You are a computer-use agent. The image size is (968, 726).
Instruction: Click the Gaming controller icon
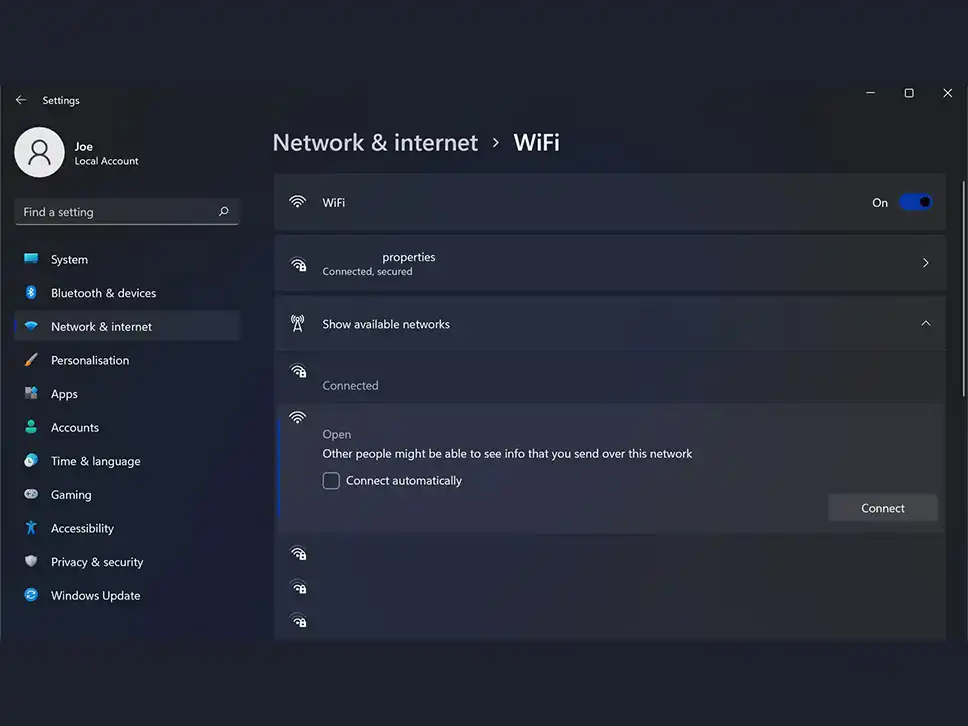(31, 495)
